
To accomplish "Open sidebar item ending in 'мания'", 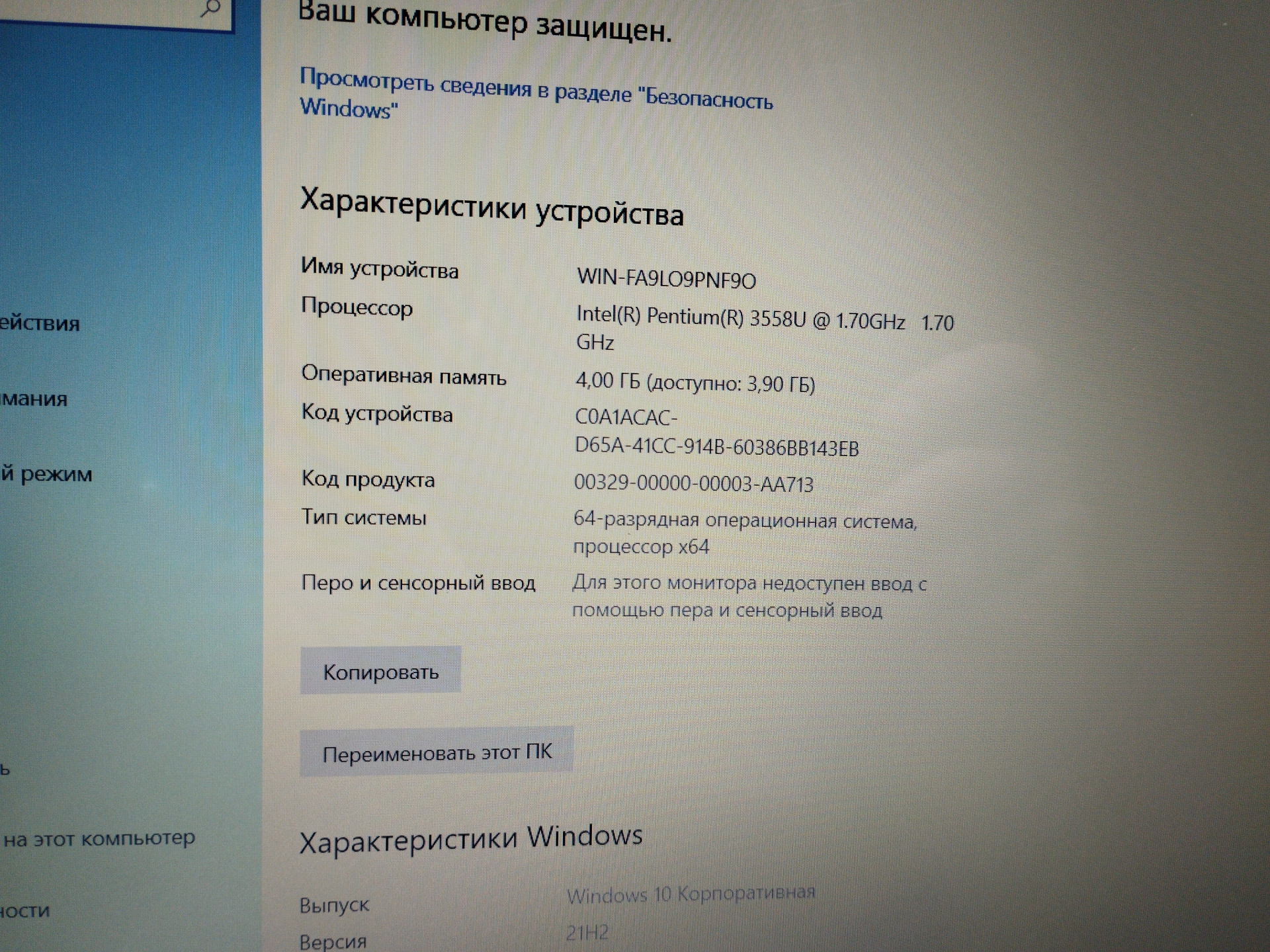I will (34, 399).
